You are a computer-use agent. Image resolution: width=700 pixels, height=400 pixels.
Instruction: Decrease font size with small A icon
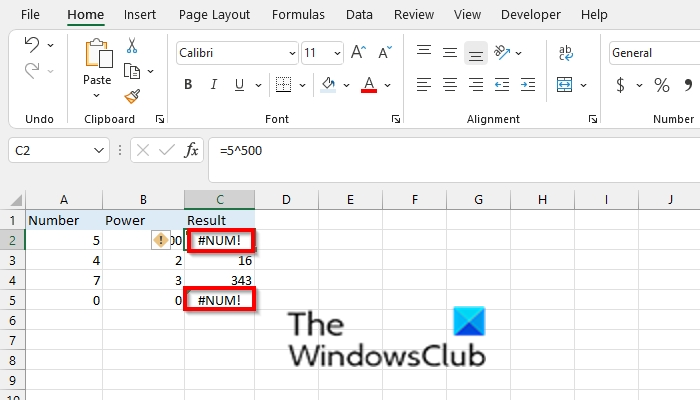385,53
